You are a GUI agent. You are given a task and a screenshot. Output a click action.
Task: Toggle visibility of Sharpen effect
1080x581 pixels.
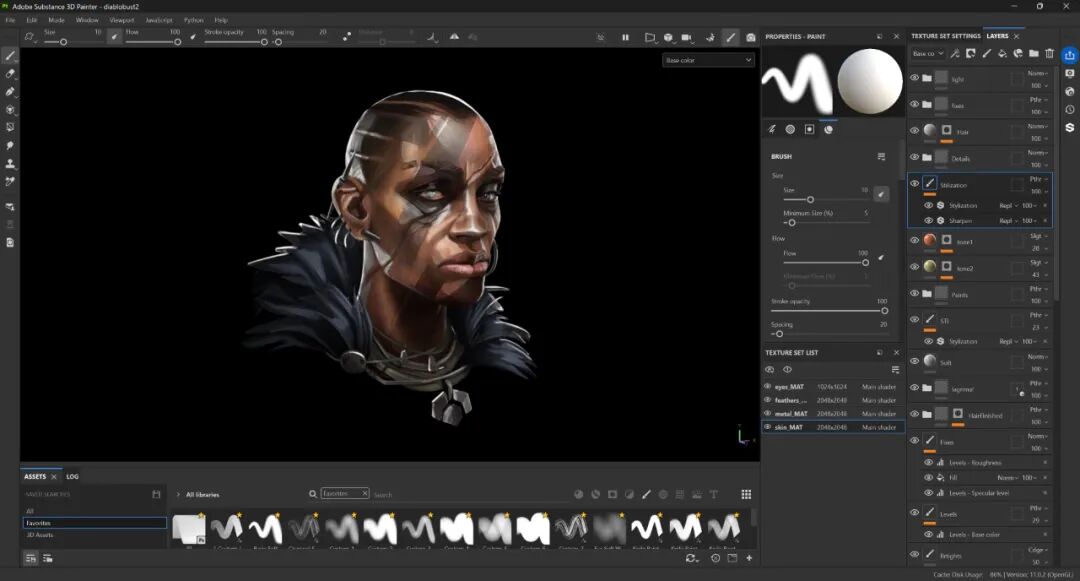[x=928, y=220]
